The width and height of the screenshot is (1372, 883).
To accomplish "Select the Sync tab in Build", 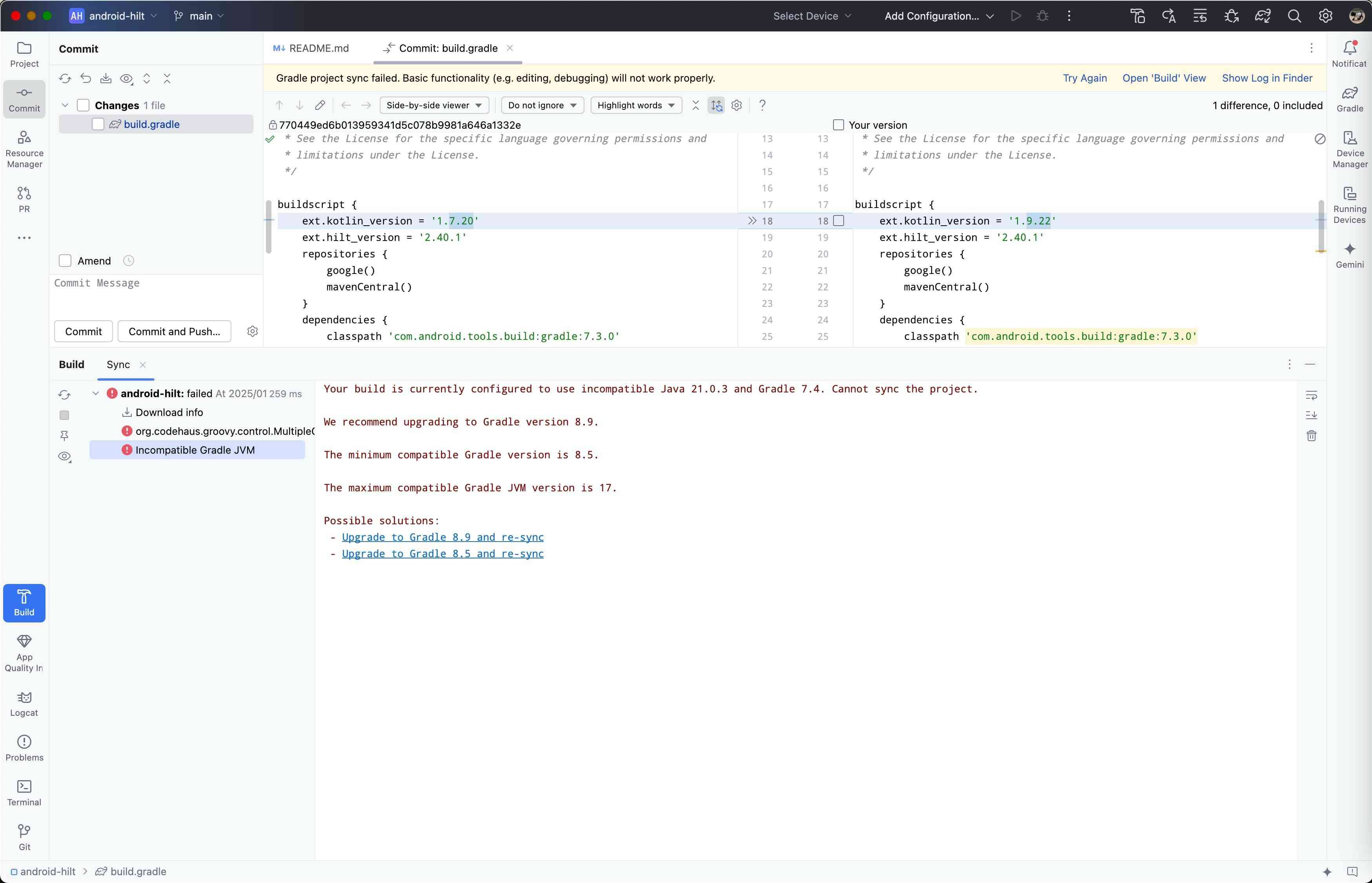I will 118,365.
